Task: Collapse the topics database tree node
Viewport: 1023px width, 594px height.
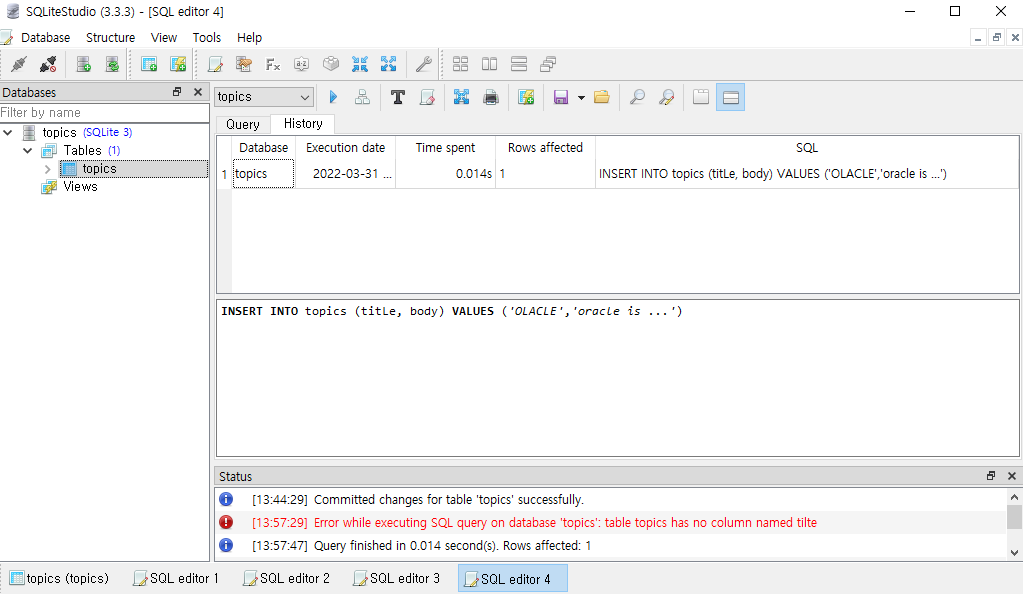Action: coord(8,133)
